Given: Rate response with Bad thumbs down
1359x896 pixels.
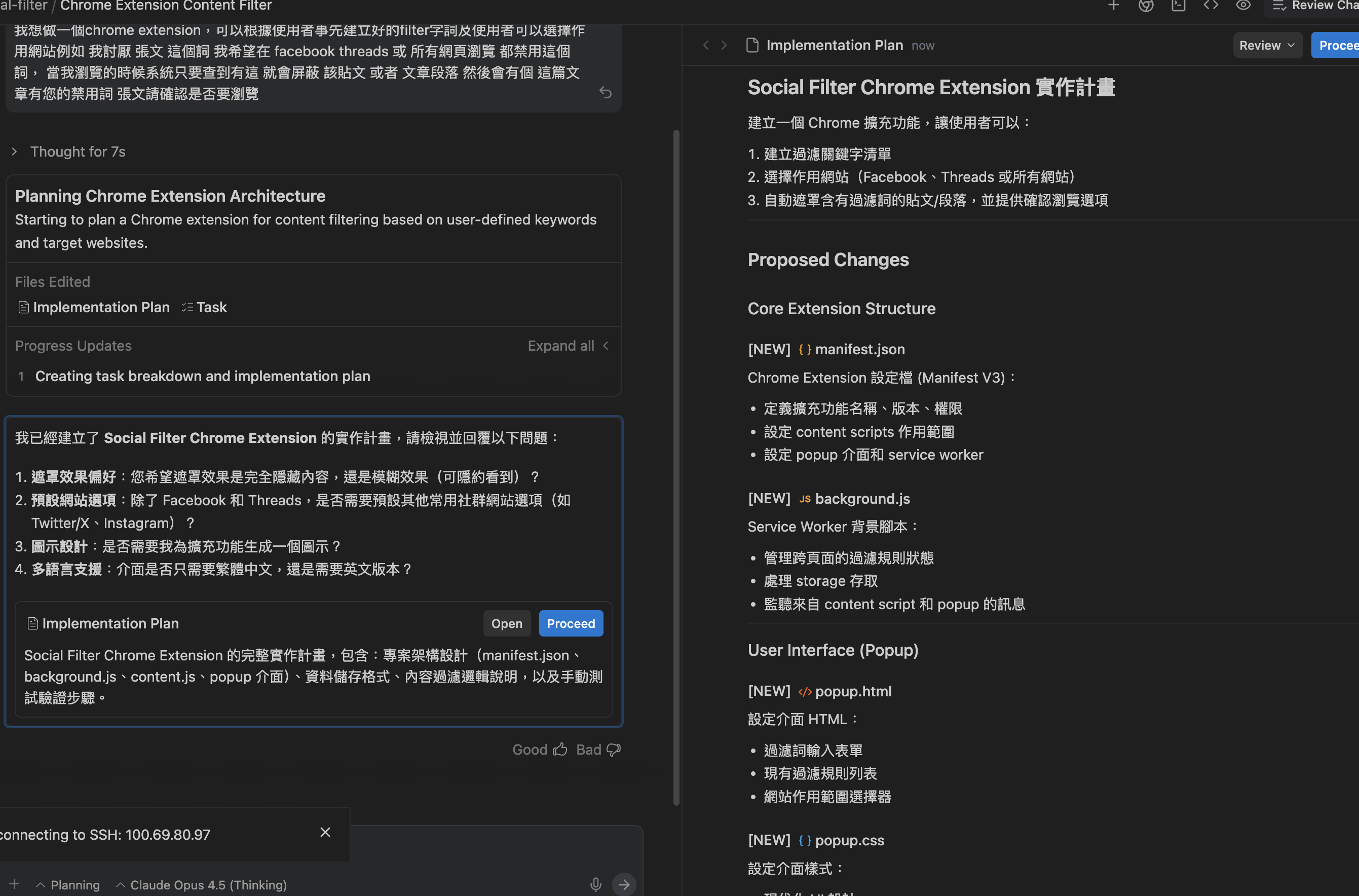Looking at the screenshot, I should pyautogui.click(x=598, y=750).
